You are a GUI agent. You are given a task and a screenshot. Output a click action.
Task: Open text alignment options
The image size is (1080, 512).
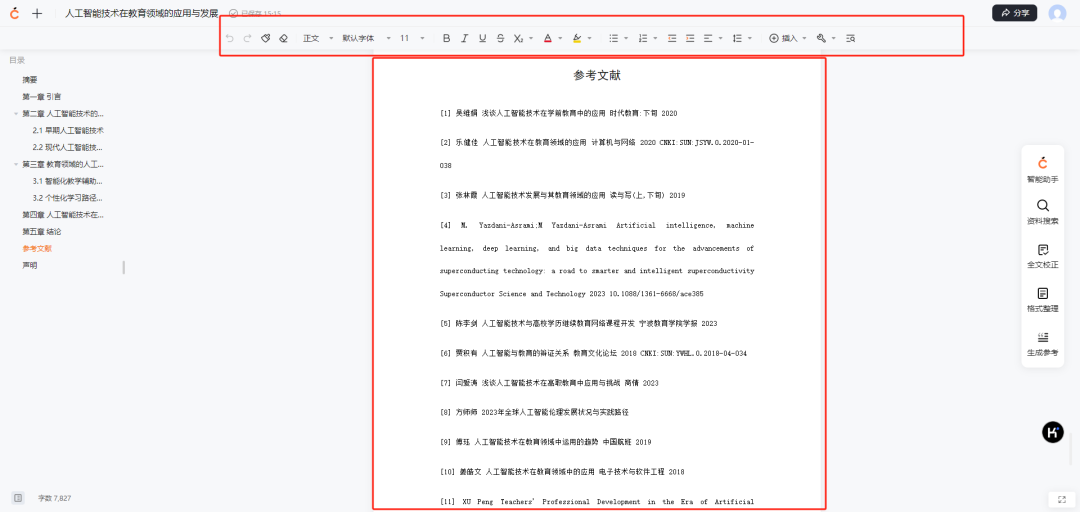708,39
